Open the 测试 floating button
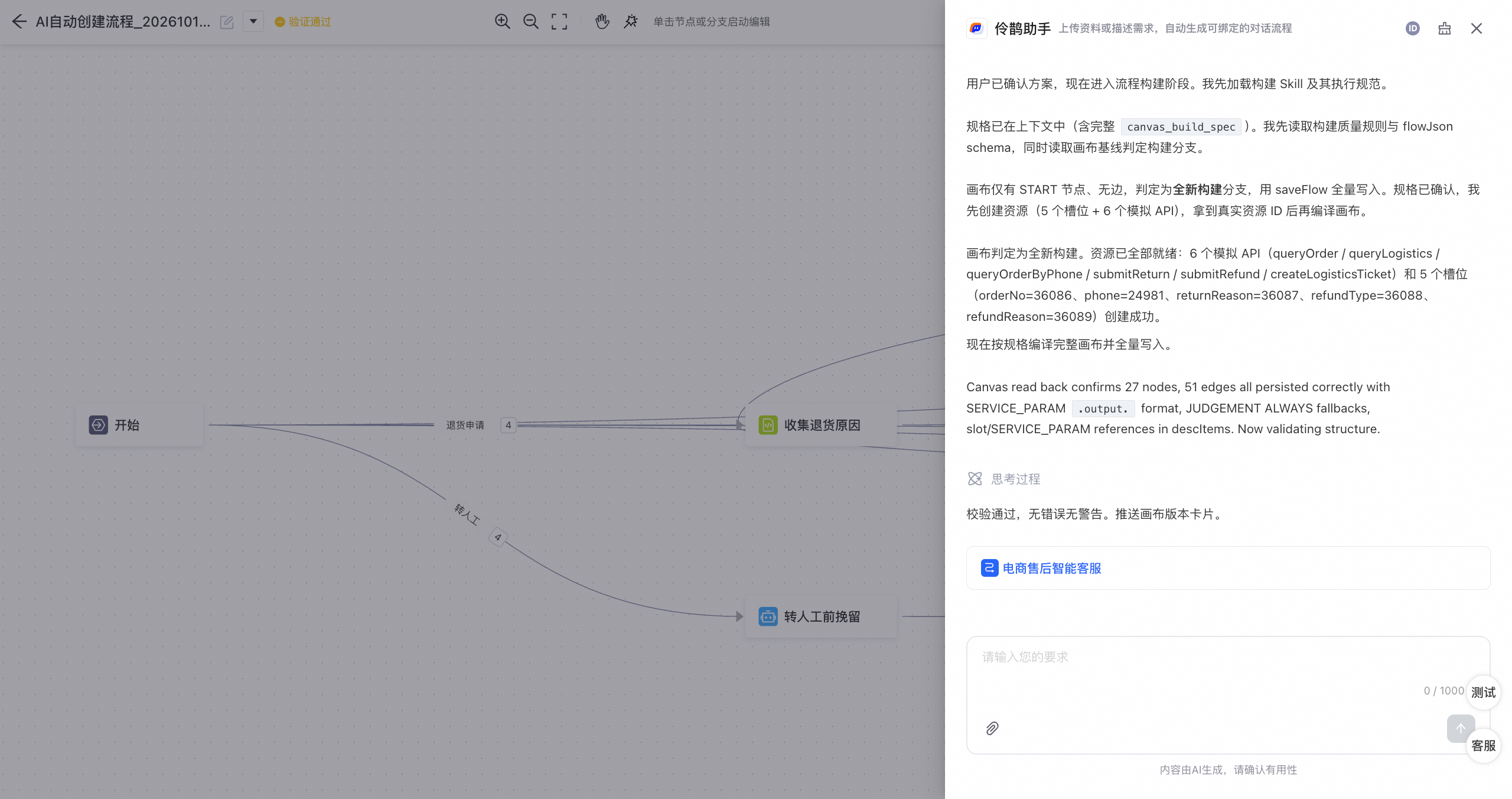This screenshot has height=799, width=1512. click(1483, 693)
